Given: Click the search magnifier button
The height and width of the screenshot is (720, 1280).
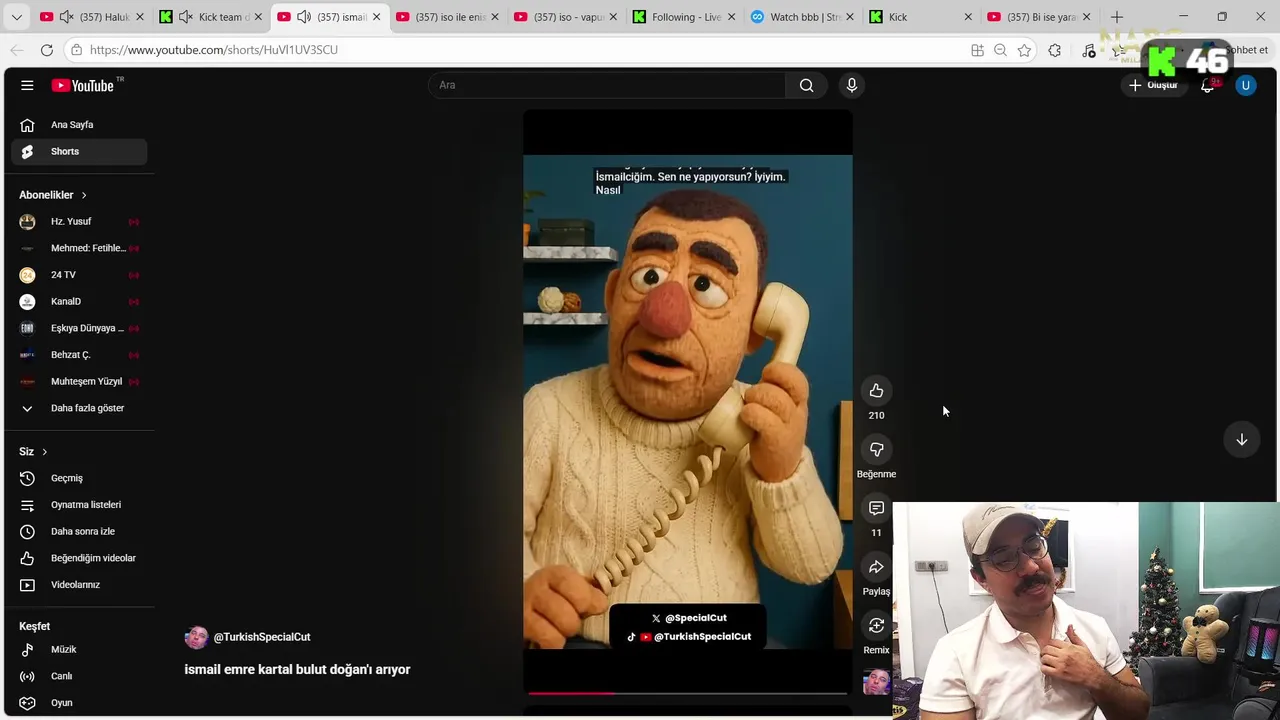Looking at the screenshot, I should coord(806,85).
